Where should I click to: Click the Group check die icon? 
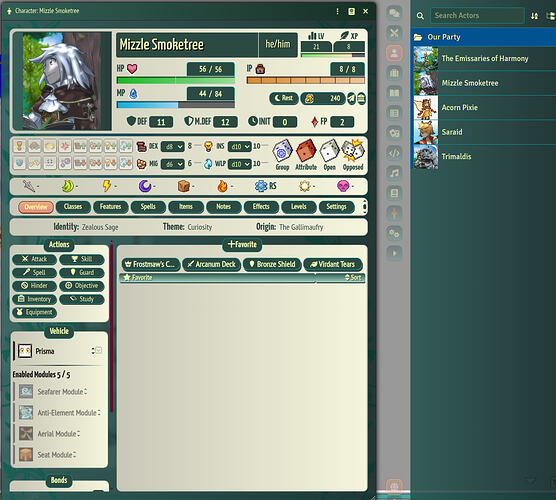coord(282,151)
